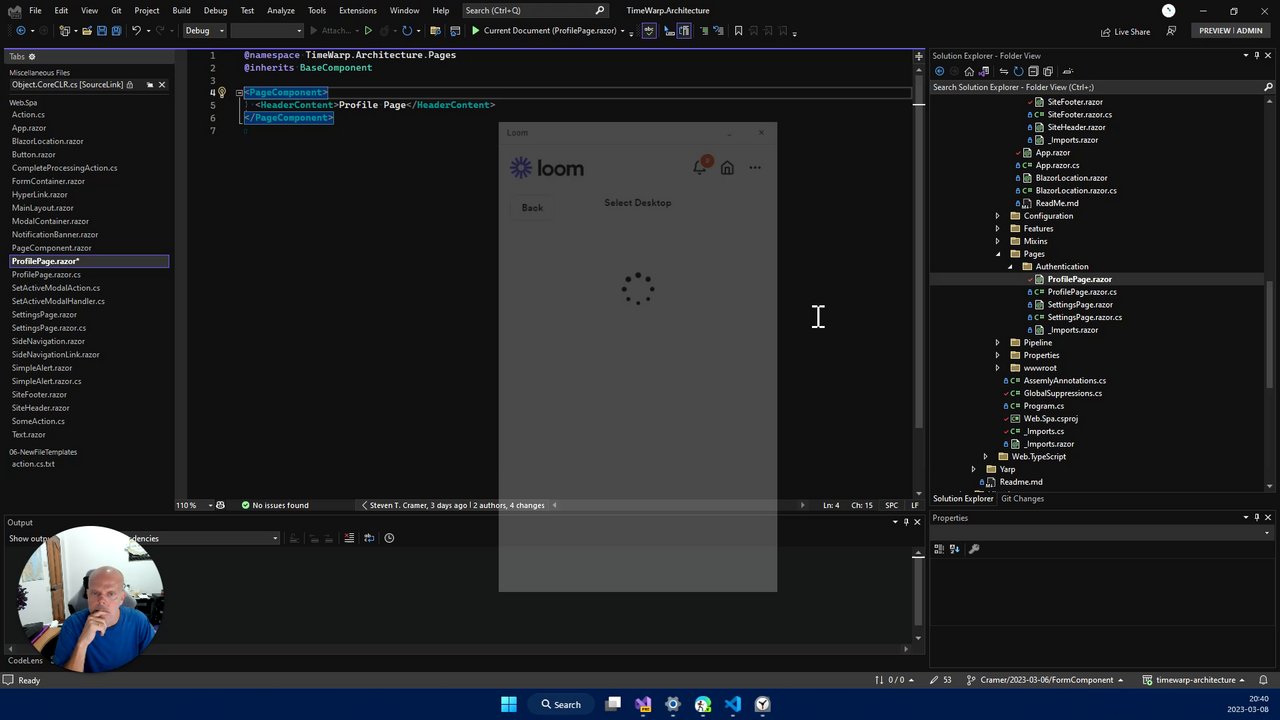Open the Loom notifications bell
Viewport: 1280px width, 720px height.
click(700, 167)
